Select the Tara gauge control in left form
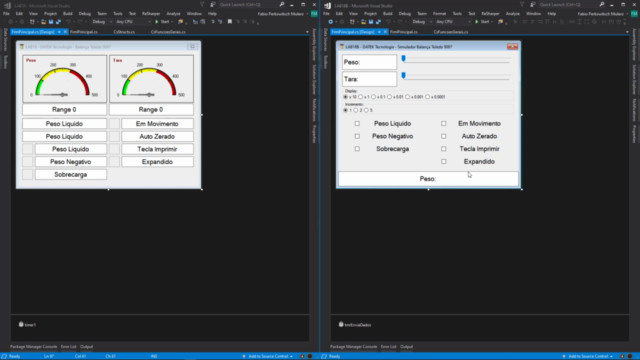Screen dimensions: 640x360 point(151,79)
